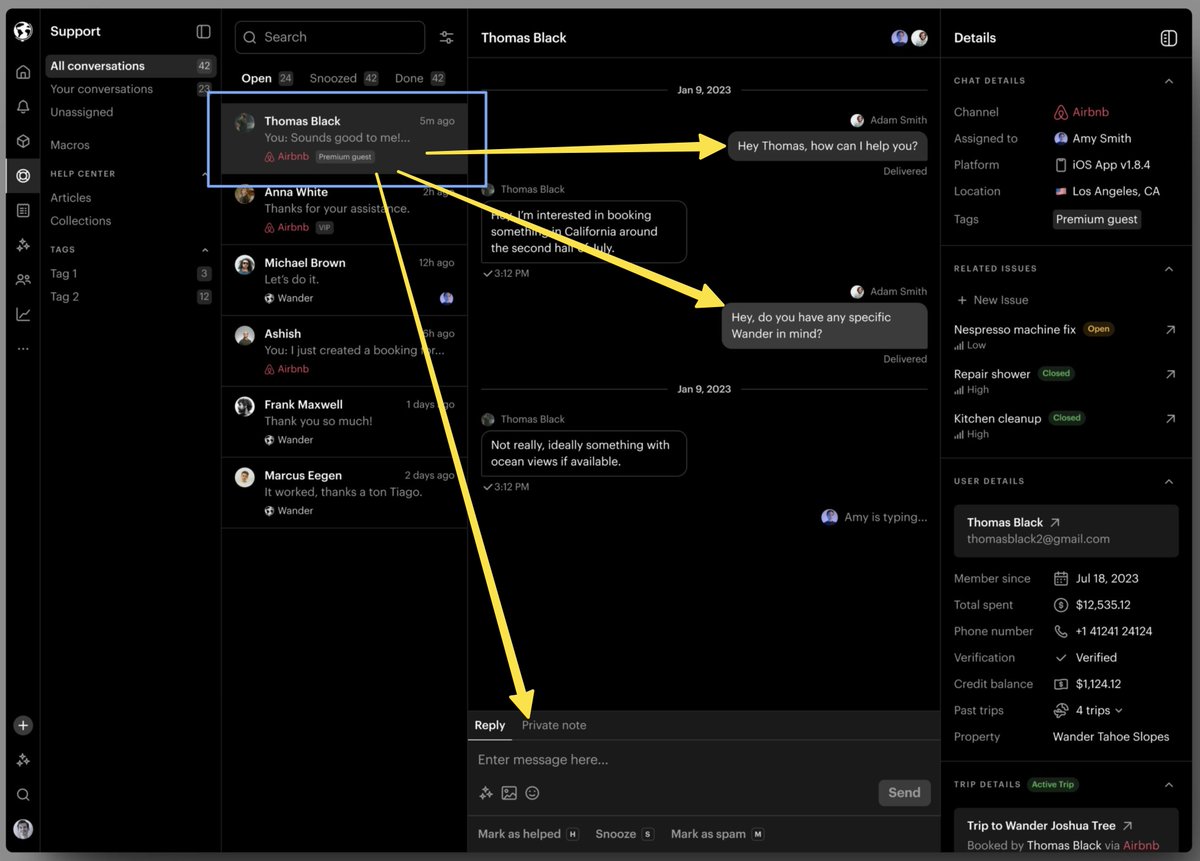
Task: Open the emoji picker in the composer
Action: (532, 793)
